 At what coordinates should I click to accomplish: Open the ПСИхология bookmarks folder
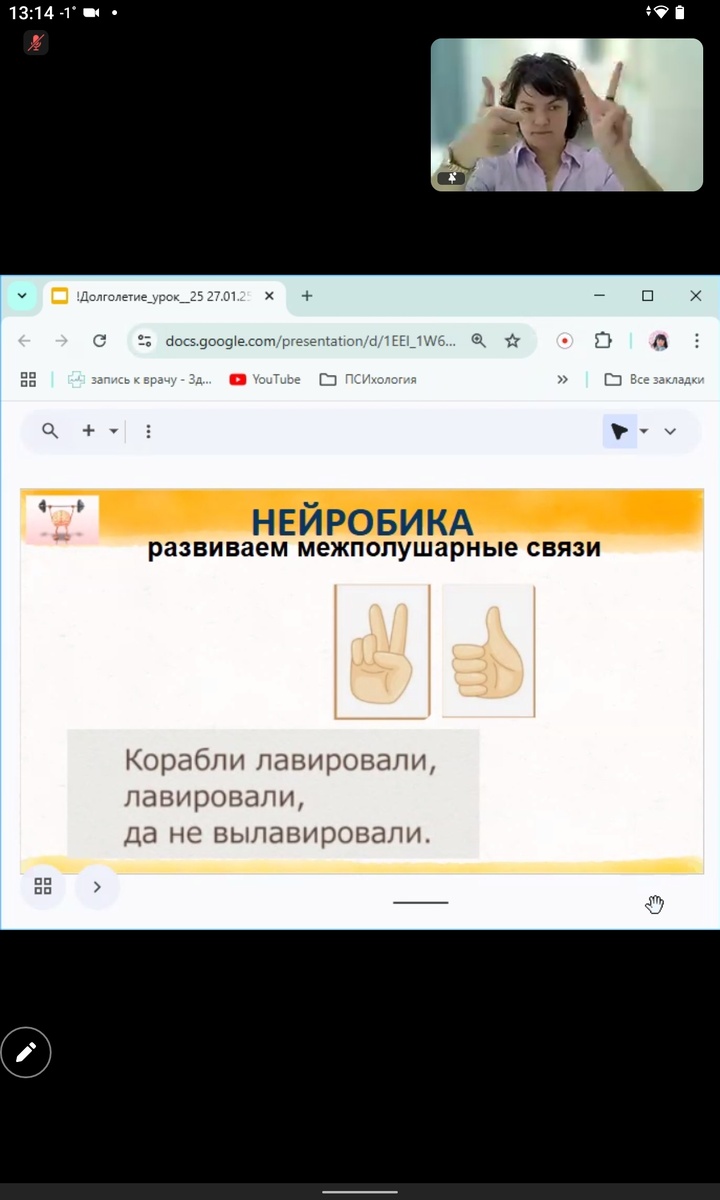[x=368, y=379]
